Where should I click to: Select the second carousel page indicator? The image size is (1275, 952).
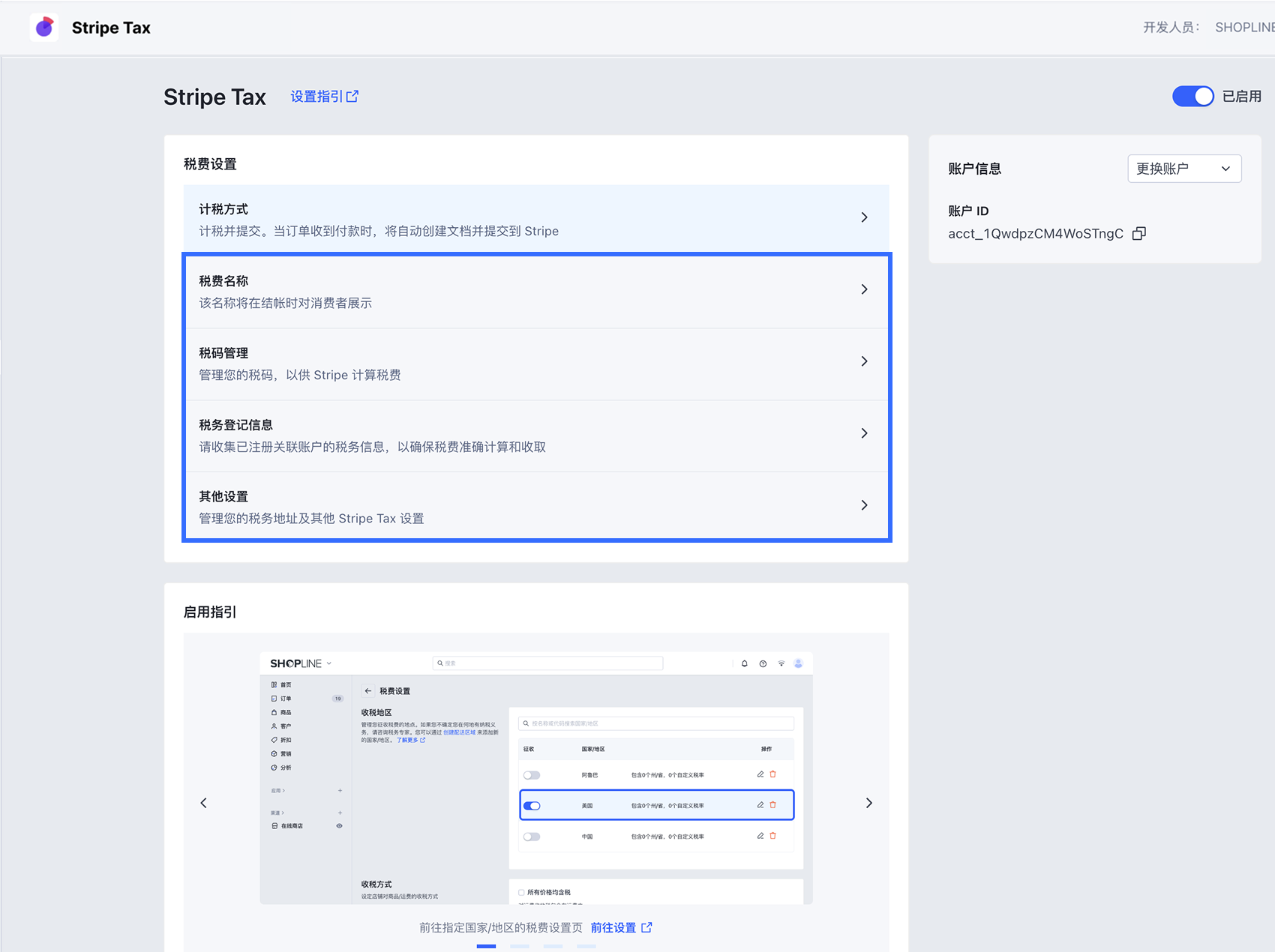[520, 946]
